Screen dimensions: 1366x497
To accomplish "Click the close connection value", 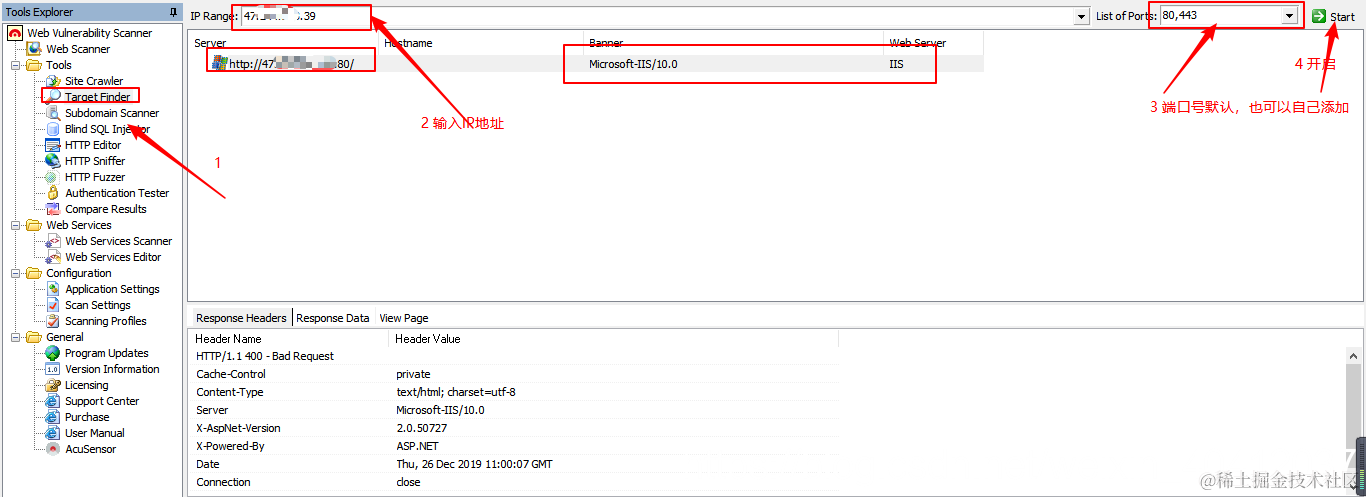I will point(408,482).
